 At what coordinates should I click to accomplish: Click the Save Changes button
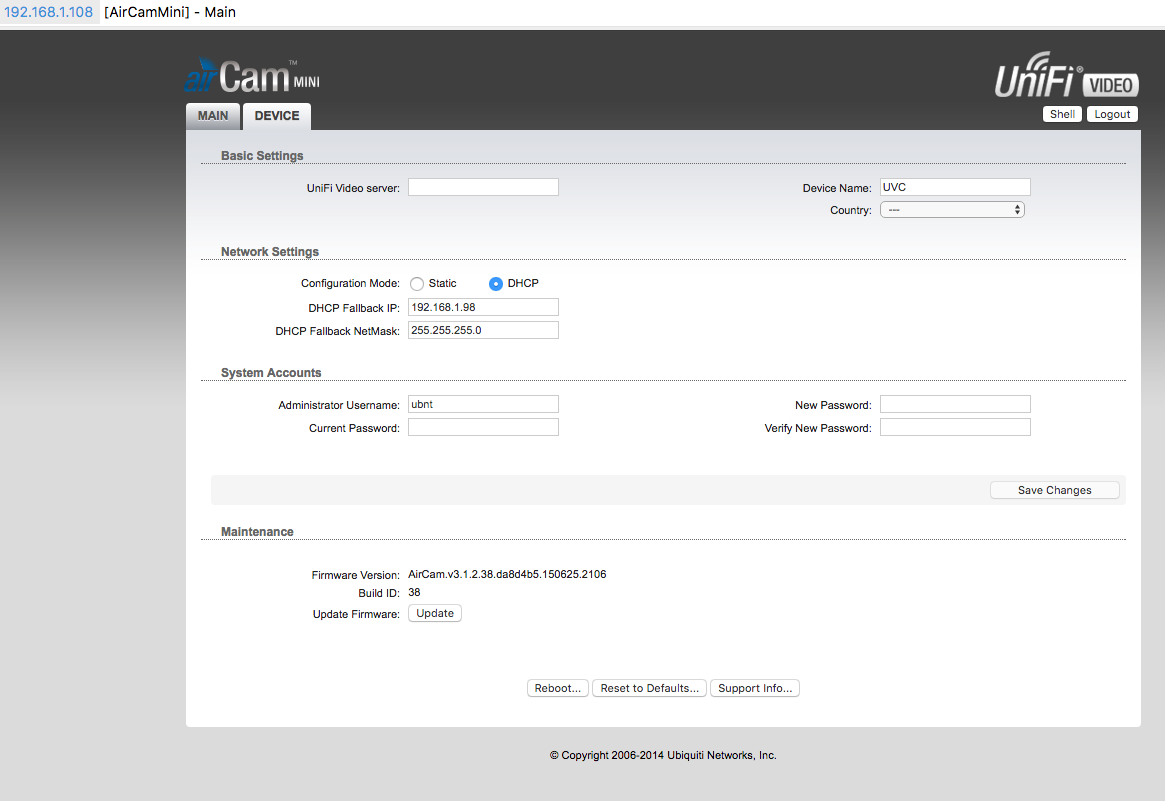click(x=1054, y=490)
